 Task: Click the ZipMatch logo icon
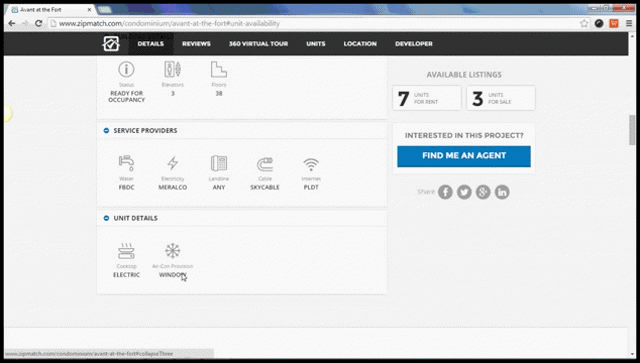[111, 43]
